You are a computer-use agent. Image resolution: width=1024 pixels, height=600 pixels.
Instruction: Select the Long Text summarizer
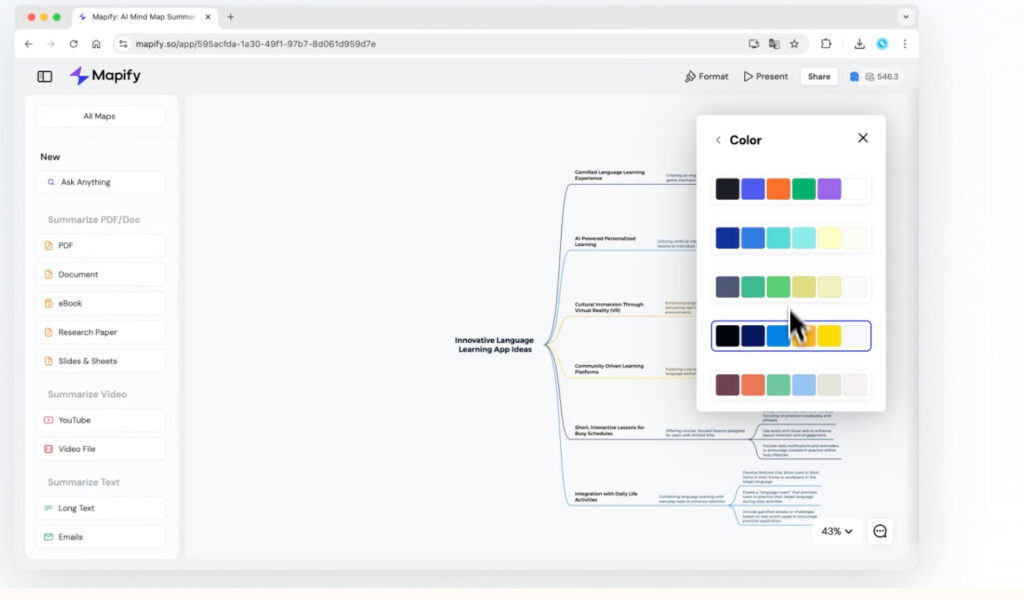coord(100,508)
